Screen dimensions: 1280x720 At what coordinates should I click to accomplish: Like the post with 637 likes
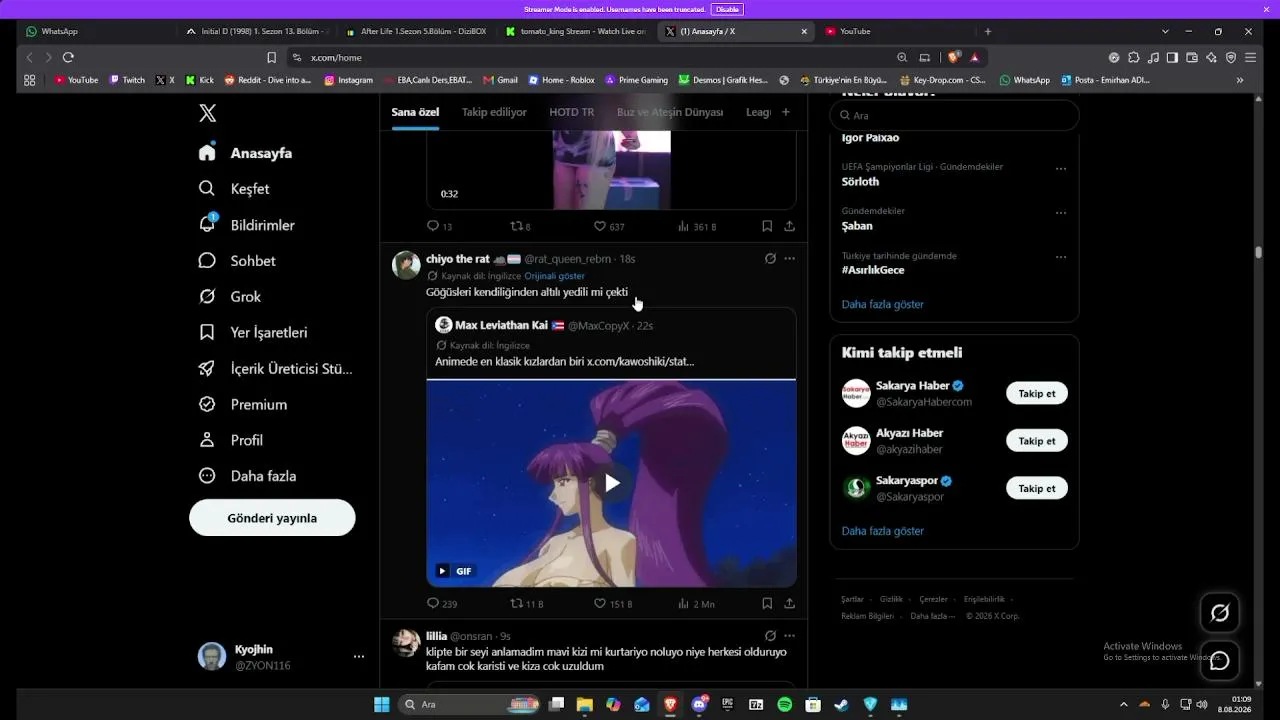click(x=609, y=227)
